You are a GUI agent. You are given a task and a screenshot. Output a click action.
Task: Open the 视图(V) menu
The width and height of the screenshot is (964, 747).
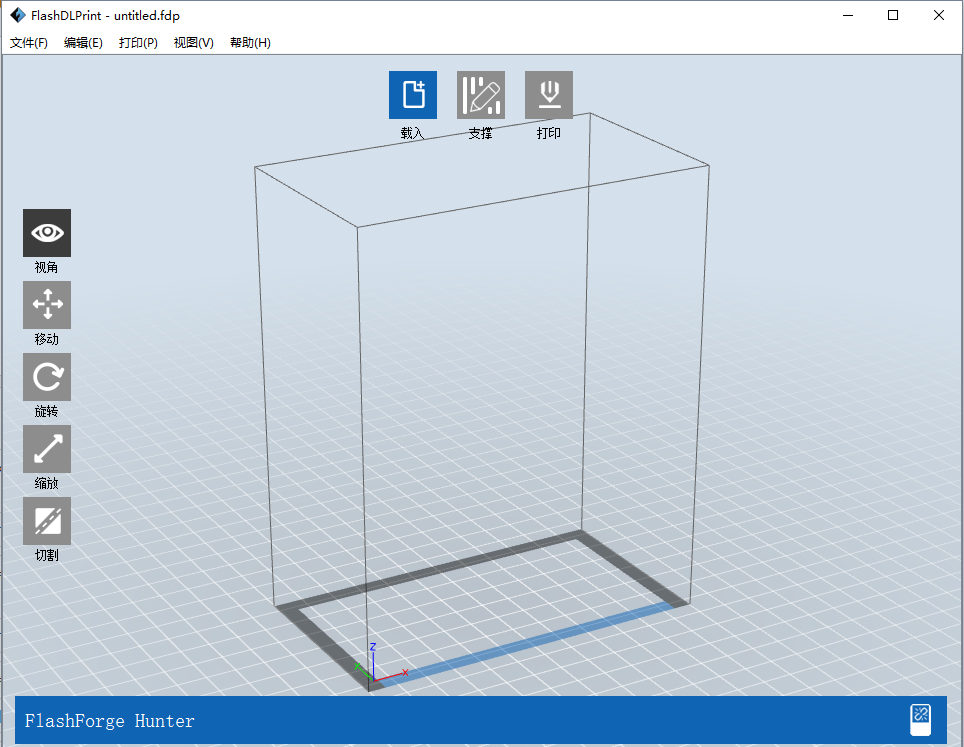[x=194, y=42]
